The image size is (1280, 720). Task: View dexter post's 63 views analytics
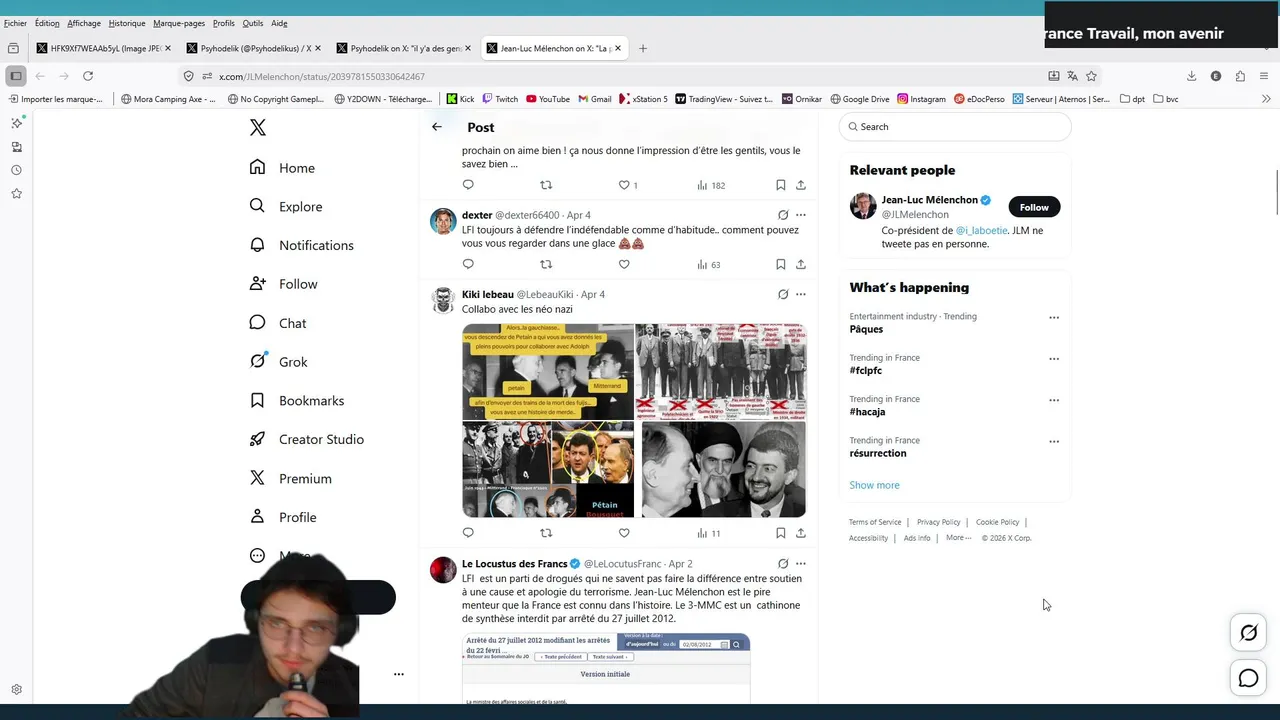point(709,264)
